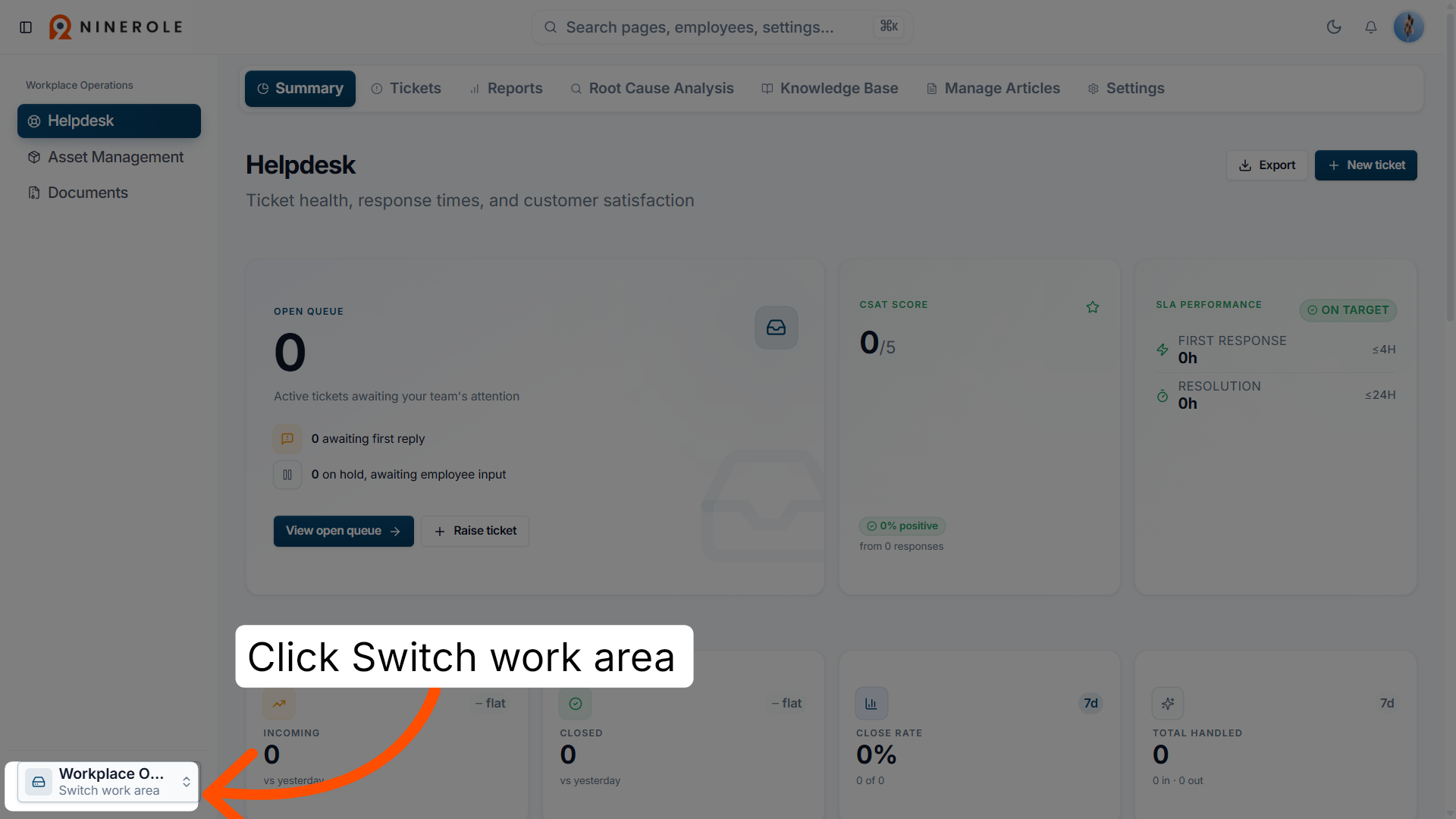Viewport: 1456px width, 819px height.
Task: Click the 7d badge on Total Handled
Action: [x=1387, y=704]
